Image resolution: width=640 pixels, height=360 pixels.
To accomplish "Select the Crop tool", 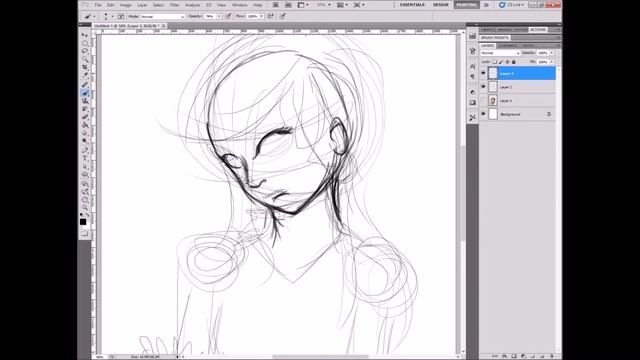I will coord(85,68).
